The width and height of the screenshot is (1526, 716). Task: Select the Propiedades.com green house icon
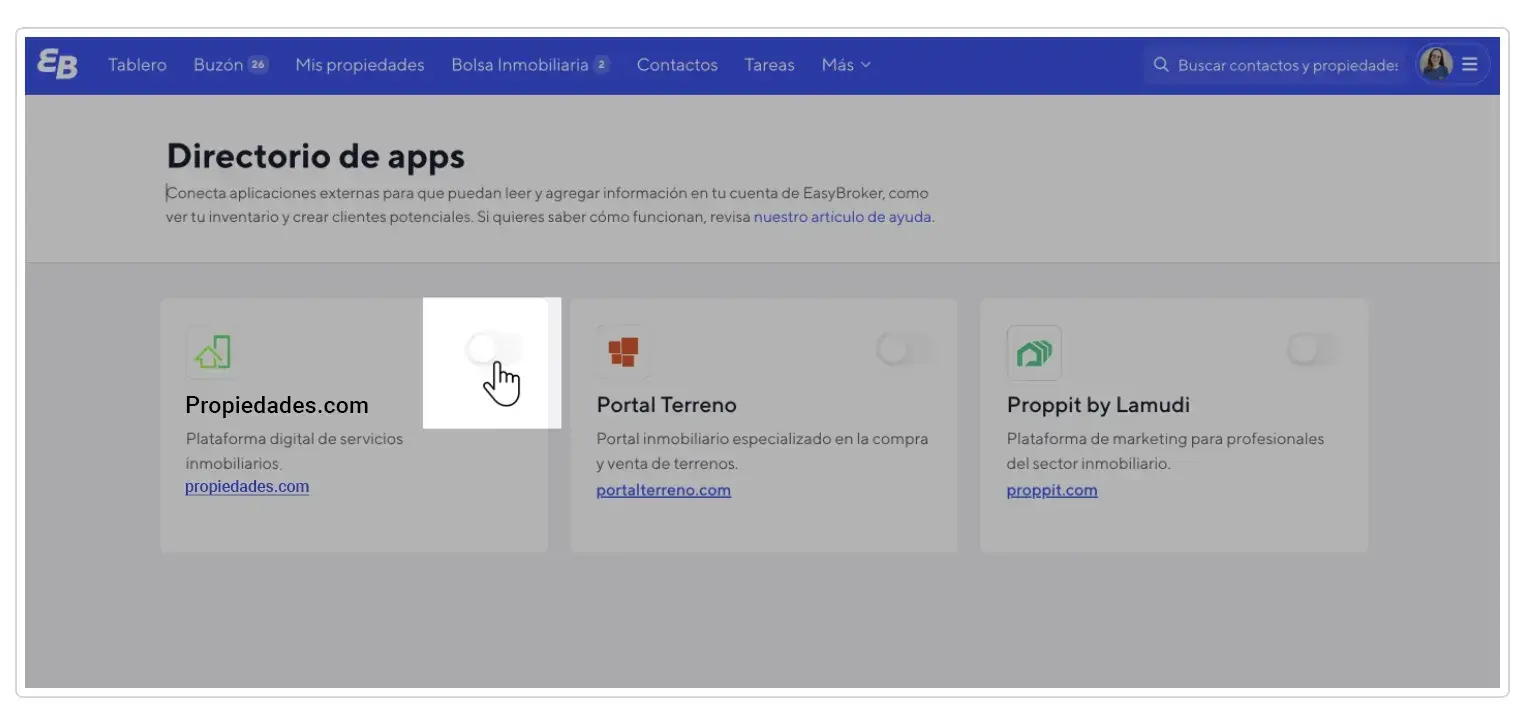point(211,352)
